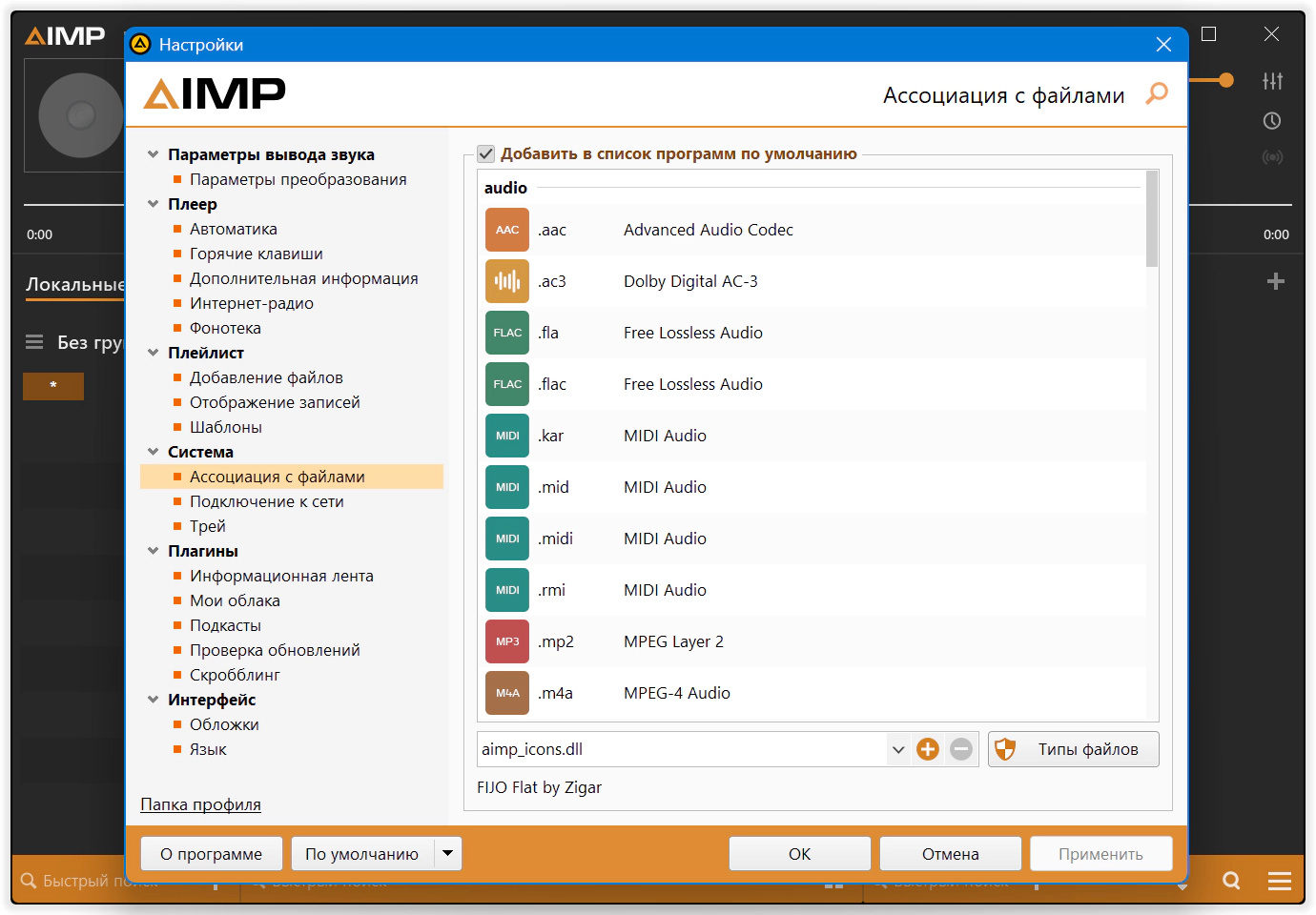Click the album art disc placeholder

80,115
